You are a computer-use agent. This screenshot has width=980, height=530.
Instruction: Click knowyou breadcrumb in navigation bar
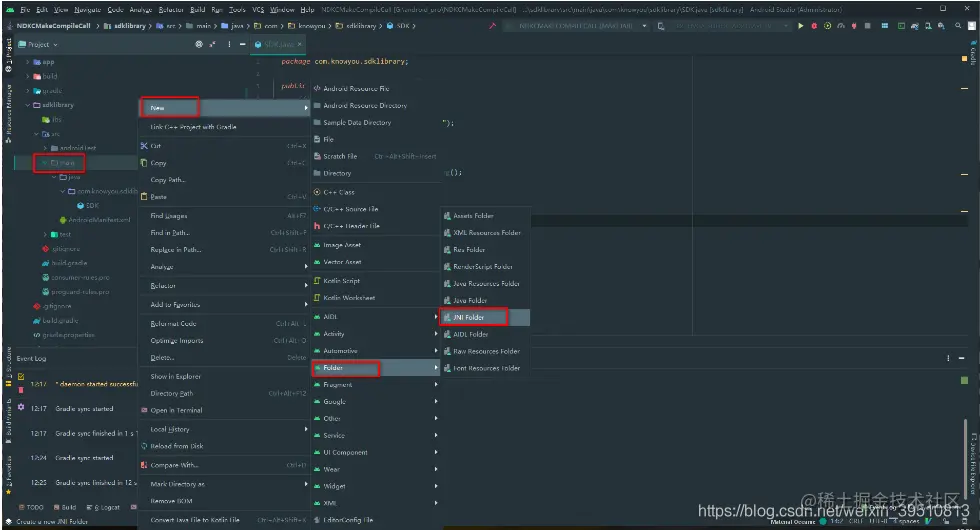coord(306,26)
